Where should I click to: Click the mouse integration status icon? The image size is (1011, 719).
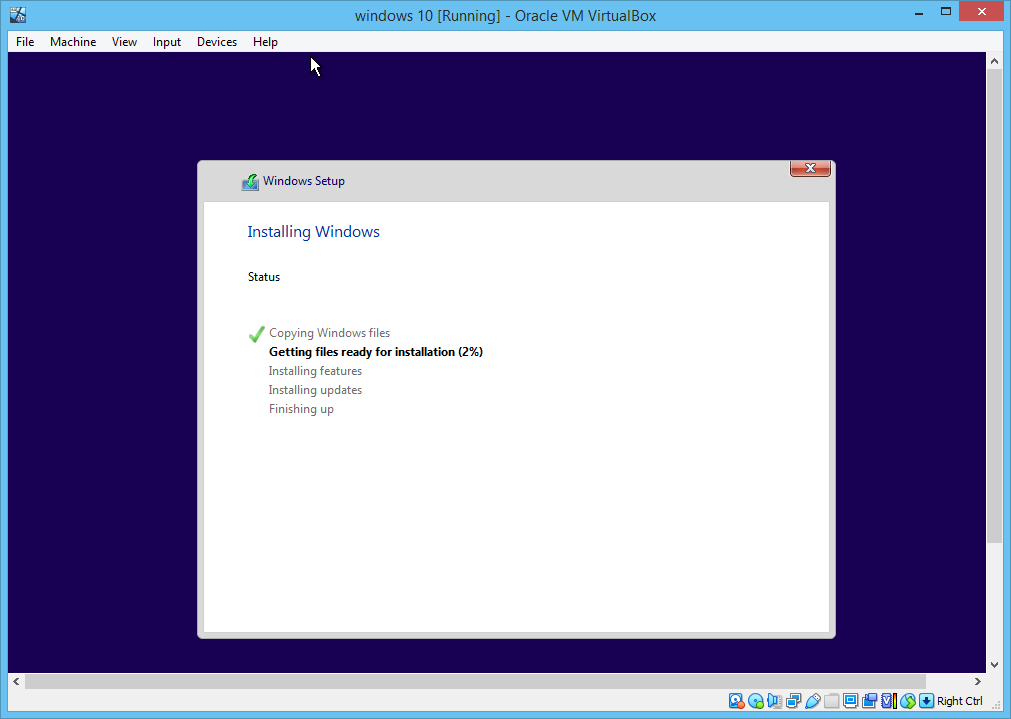pyautogui.click(x=908, y=701)
